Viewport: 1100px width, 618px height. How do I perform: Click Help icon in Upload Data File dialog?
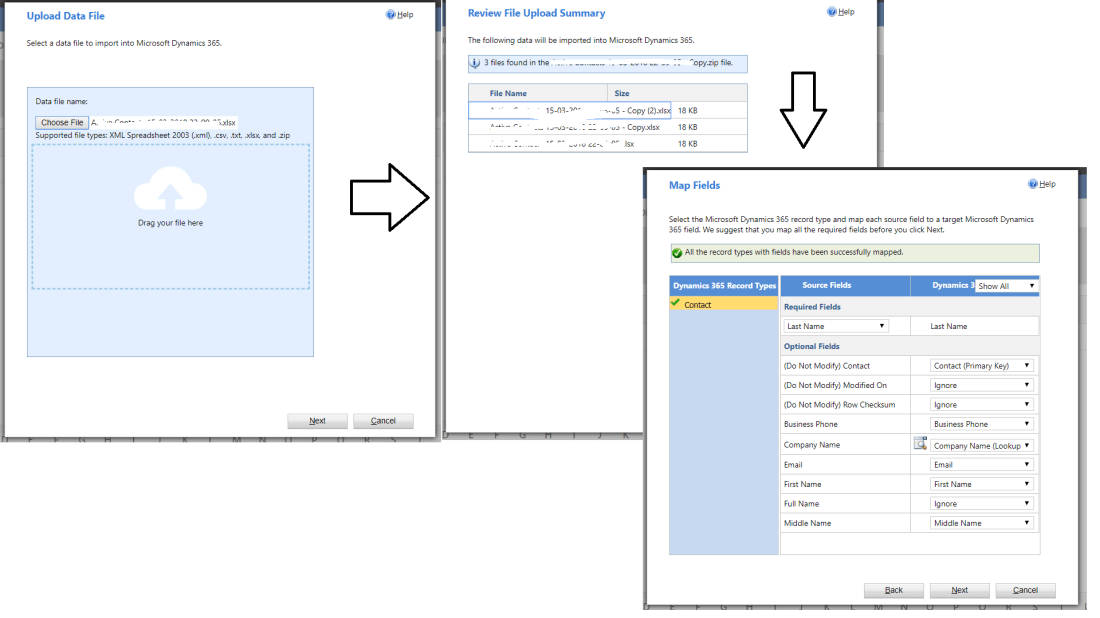click(x=390, y=15)
